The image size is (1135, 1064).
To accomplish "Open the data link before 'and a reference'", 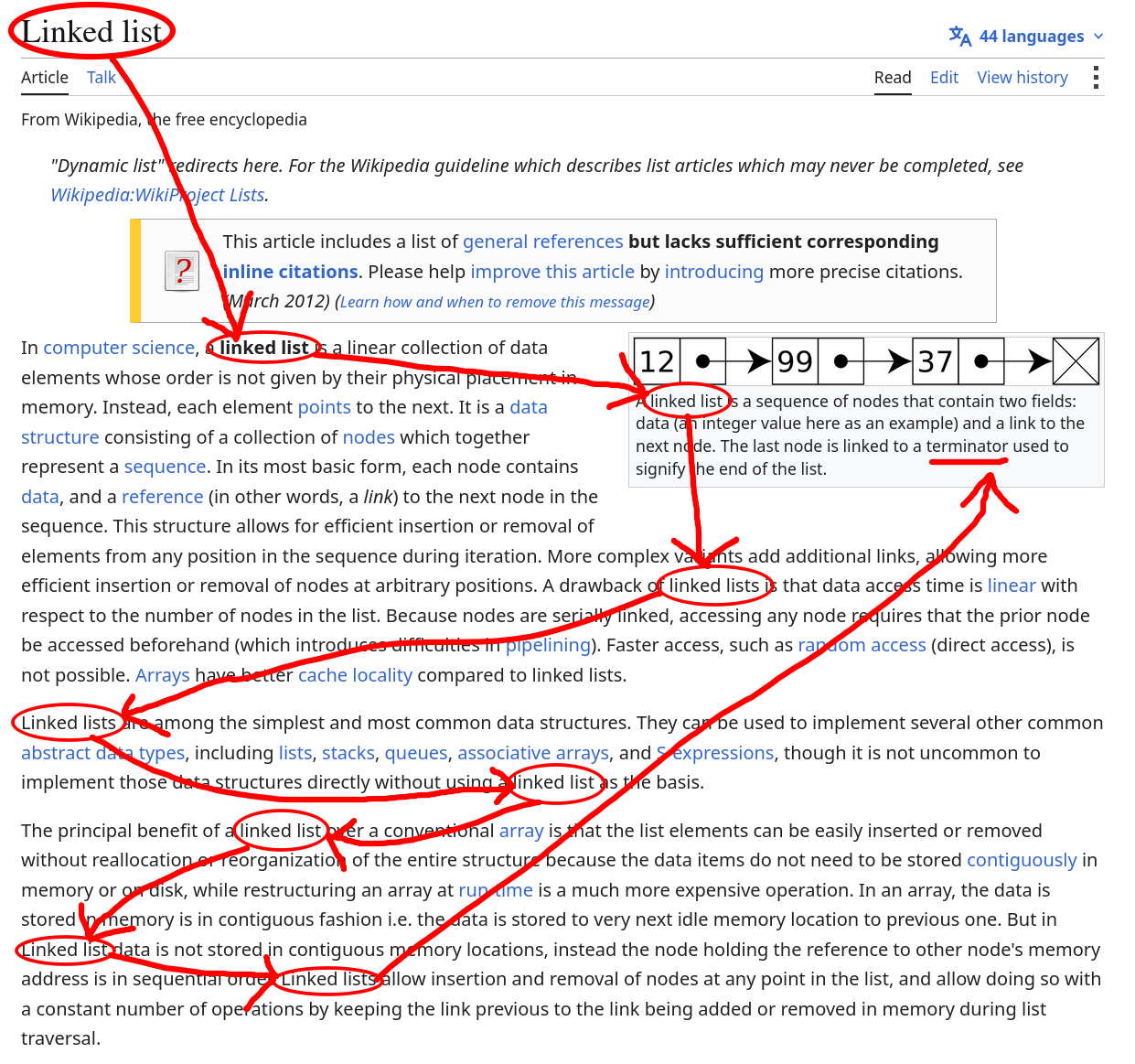I will [40, 497].
